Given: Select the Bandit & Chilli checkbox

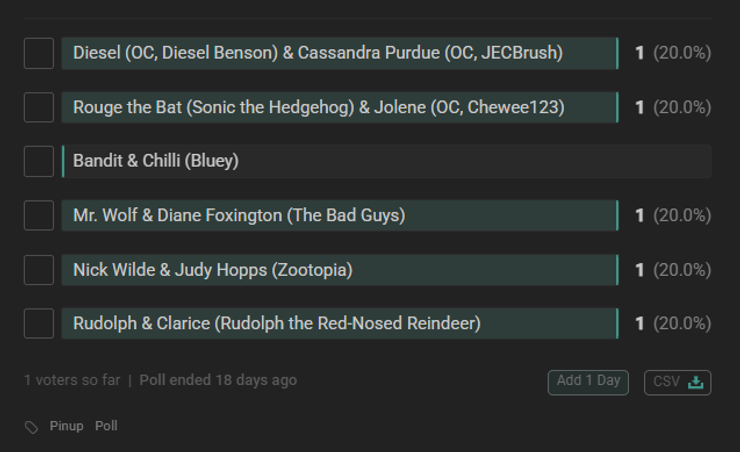Looking at the screenshot, I should click(x=39, y=161).
